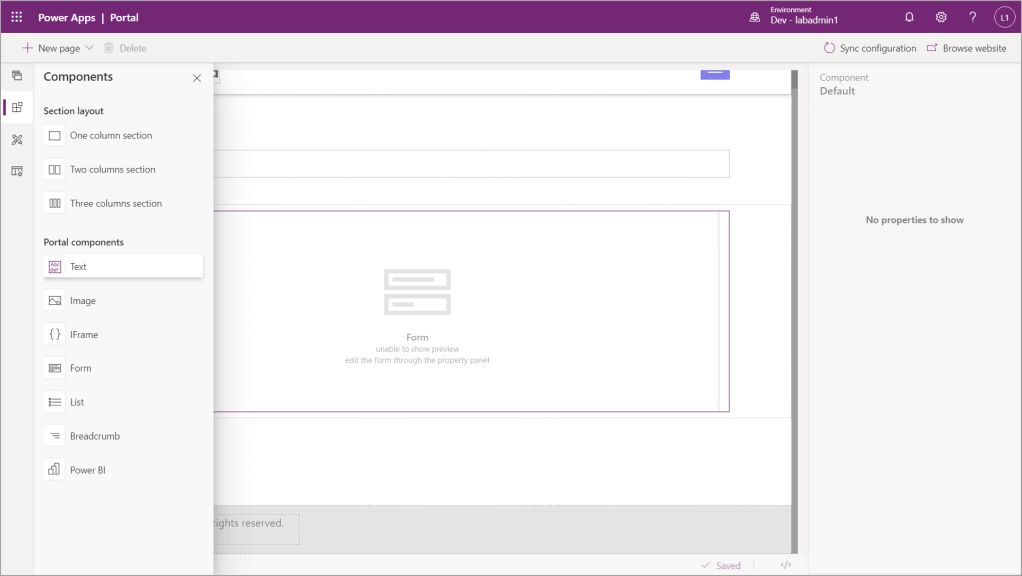The height and width of the screenshot is (576, 1022).
Task: Open the Themes icon in left rail
Action: 17,140
